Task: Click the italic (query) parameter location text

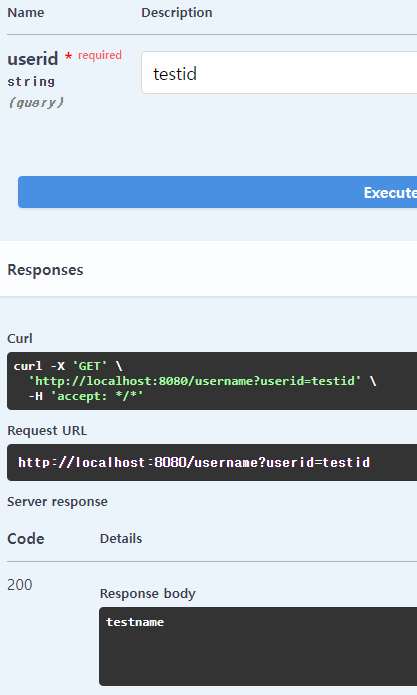Action: [x=36, y=103]
